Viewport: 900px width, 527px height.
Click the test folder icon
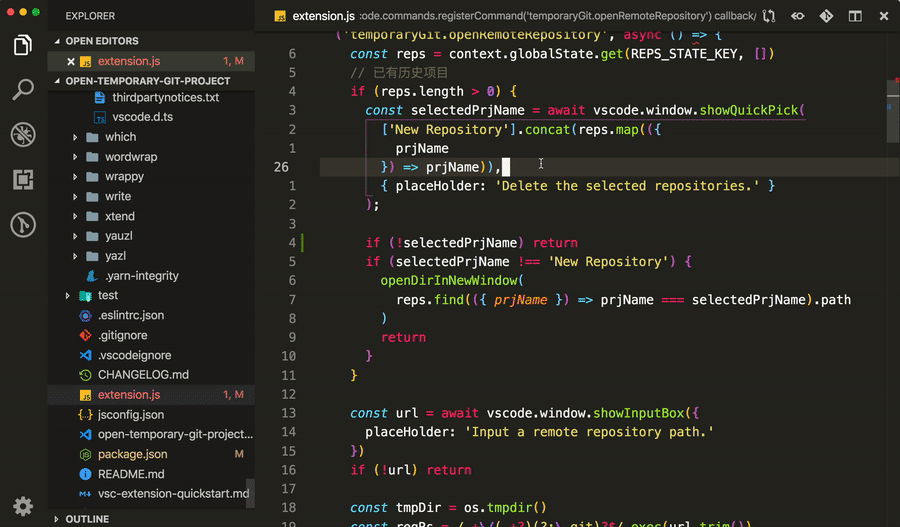[x=85, y=296]
